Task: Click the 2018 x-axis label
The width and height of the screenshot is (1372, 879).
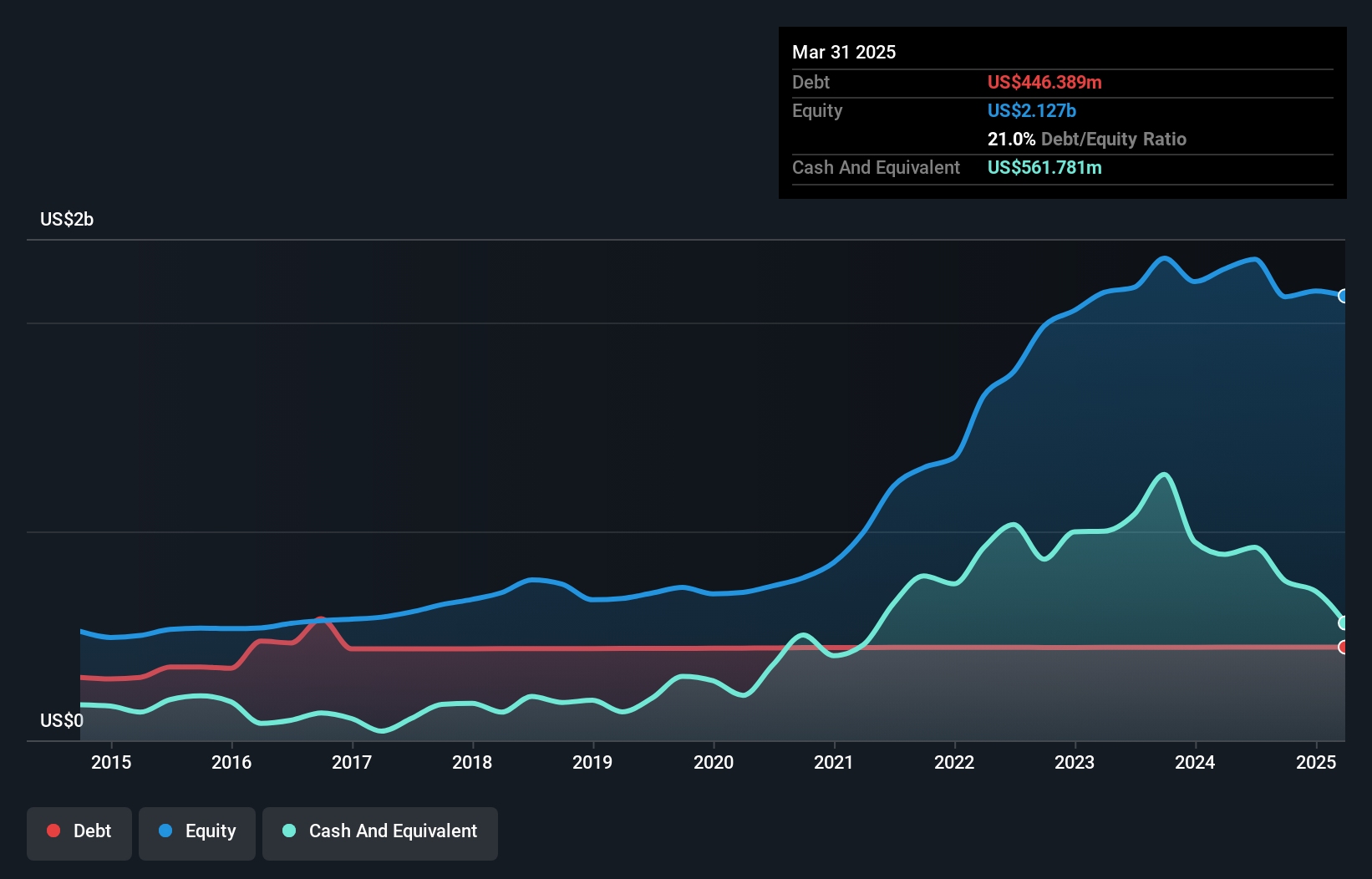Action: click(472, 762)
